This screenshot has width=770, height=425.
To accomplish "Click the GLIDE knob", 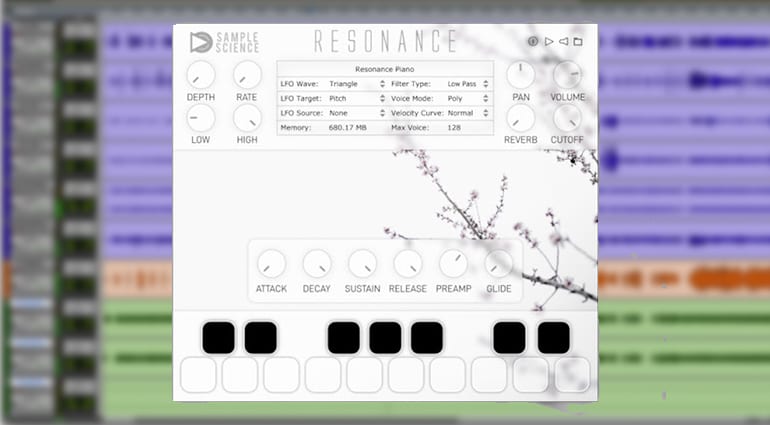I will [x=498, y=264].
